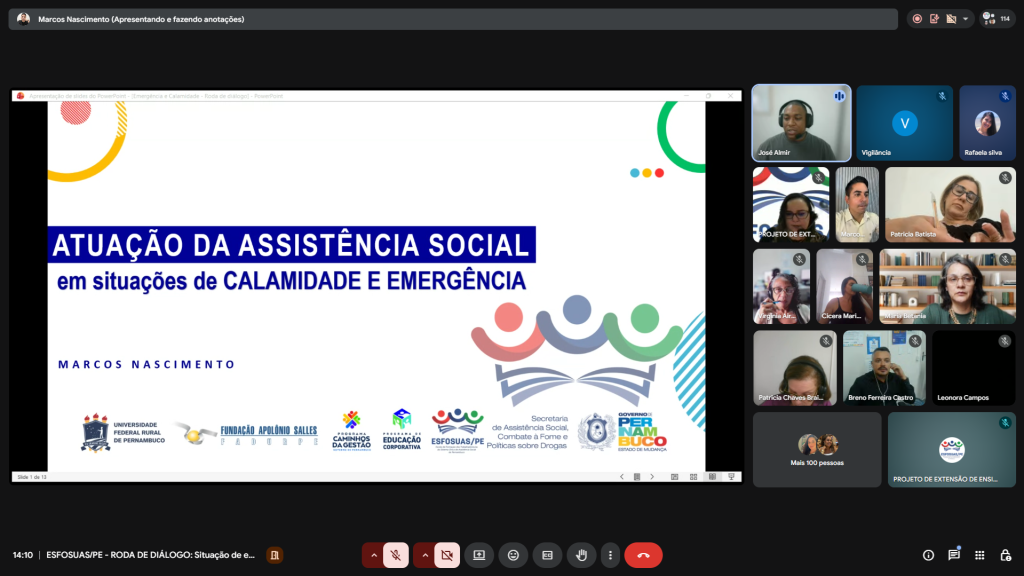Open meeting details info icon
Screen dimensions: 1024x576
pyautogui.click(x=928, y=555)
